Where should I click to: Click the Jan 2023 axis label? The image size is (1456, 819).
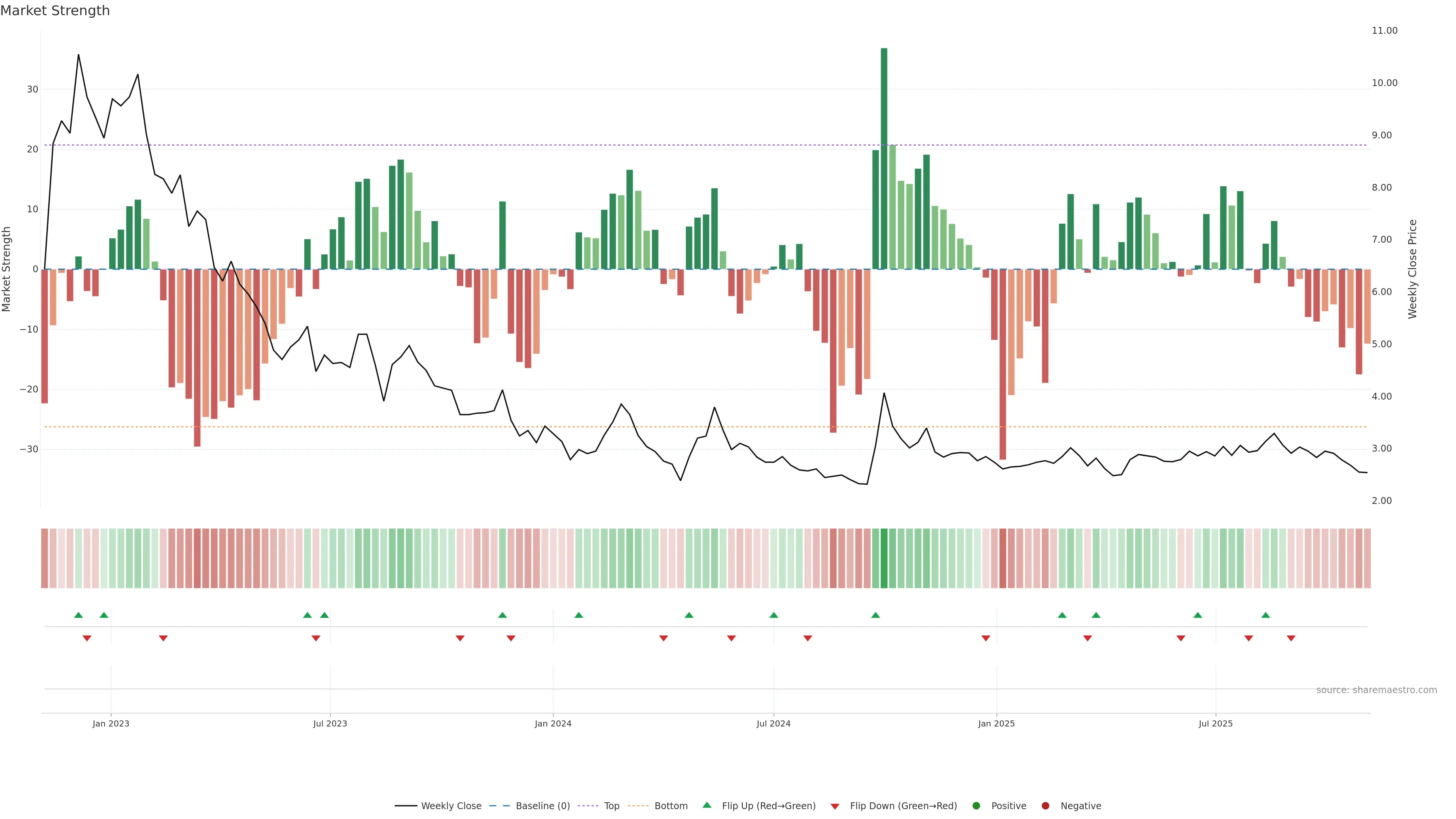coord(111,723)
